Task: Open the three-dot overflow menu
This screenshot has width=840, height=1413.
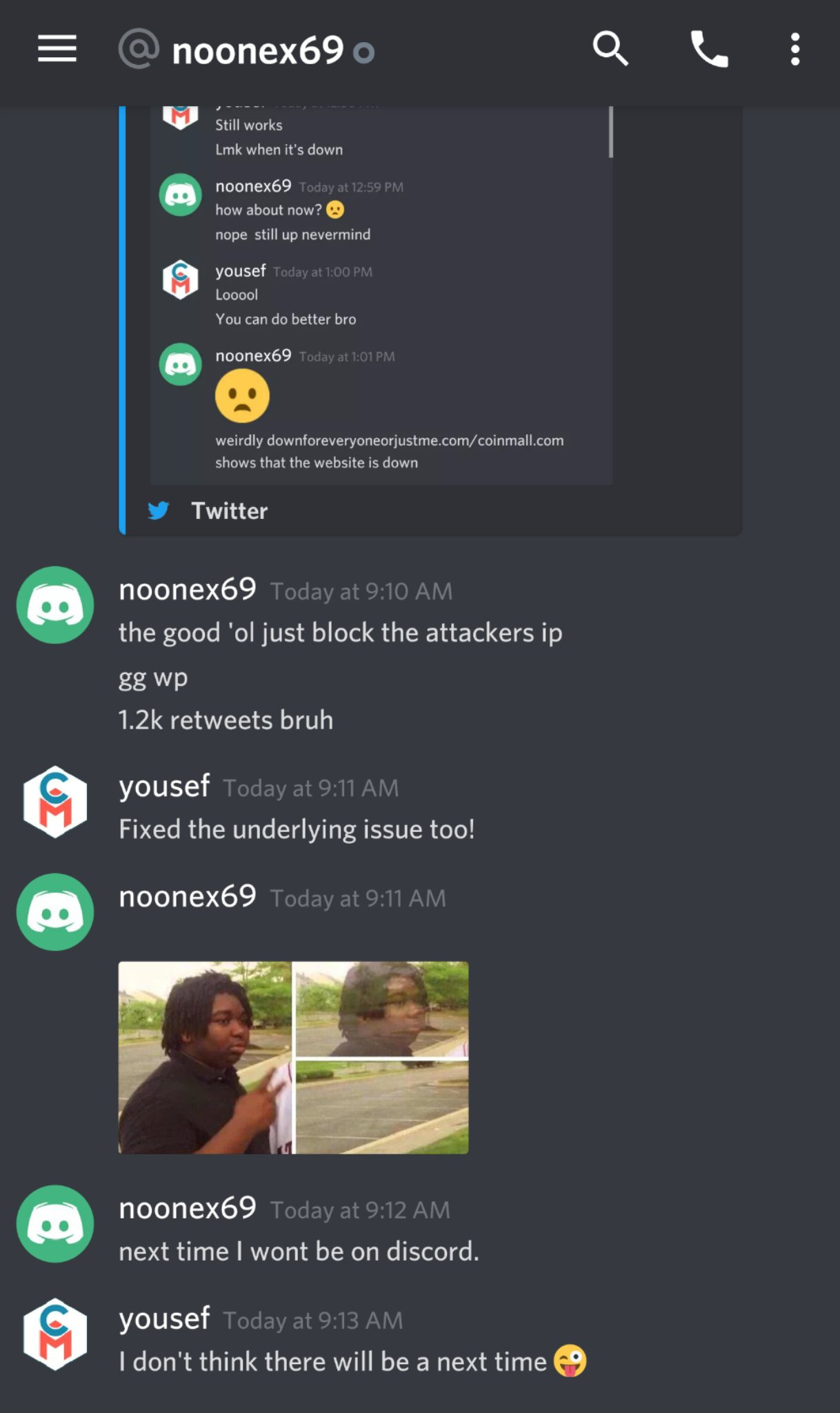Action: tap(795, 49)
